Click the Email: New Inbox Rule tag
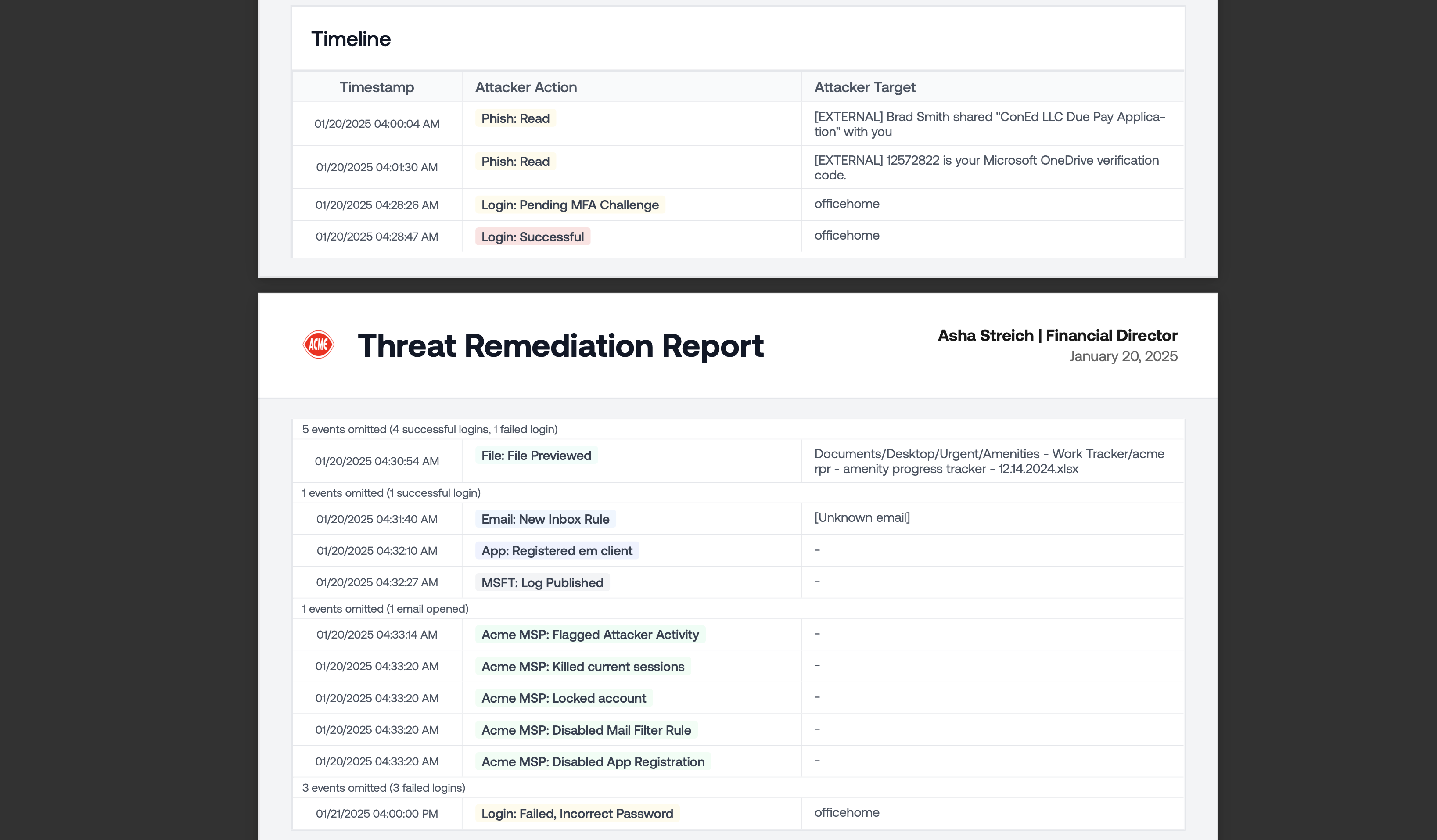Viewport: 1437px width, 840px height. pos(545,519)
